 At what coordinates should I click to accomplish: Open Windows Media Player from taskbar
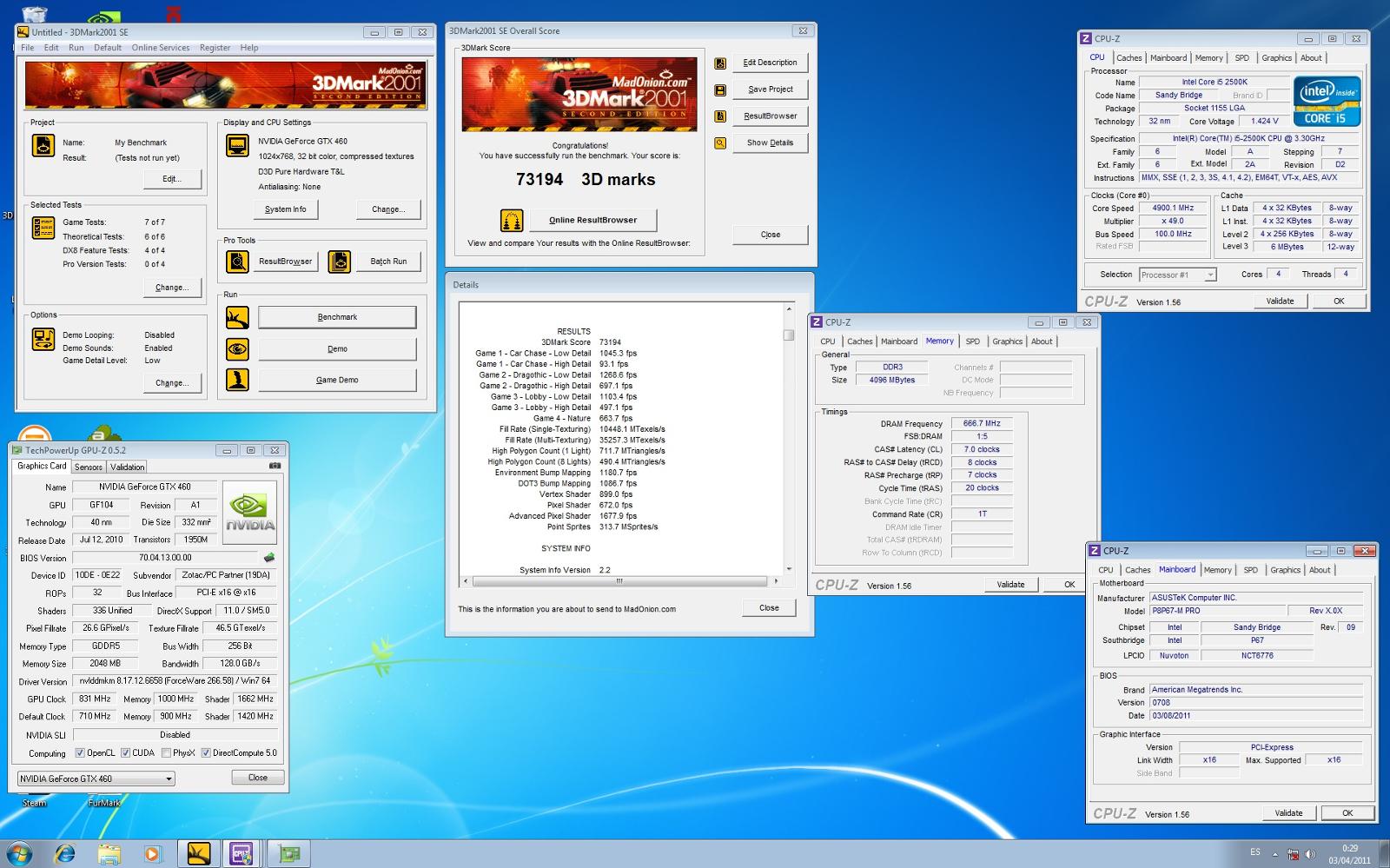point(152,854)
